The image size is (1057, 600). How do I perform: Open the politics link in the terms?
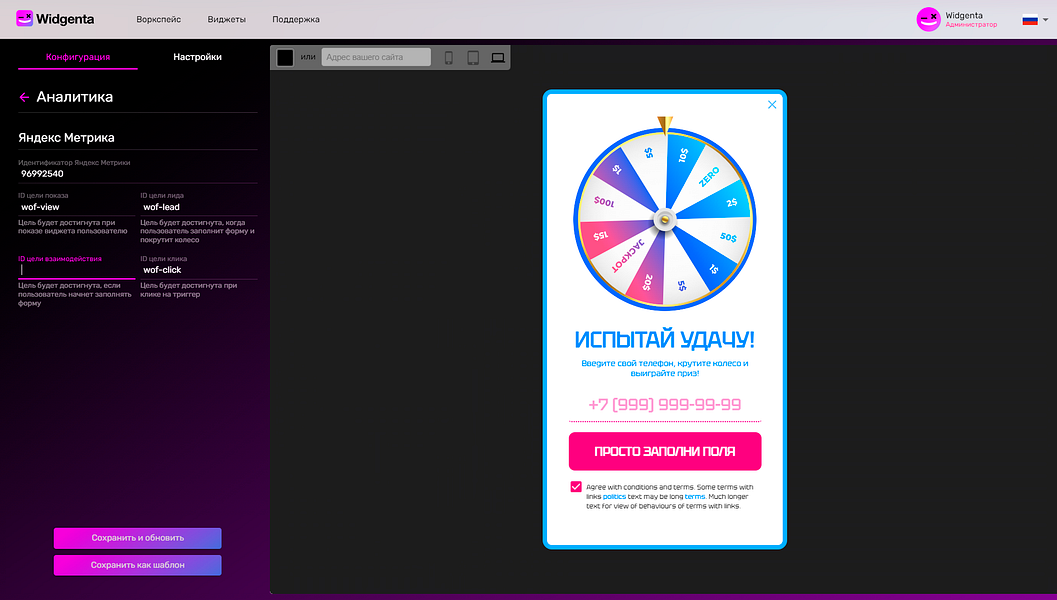pyautogui.click(x=614, y=497)
